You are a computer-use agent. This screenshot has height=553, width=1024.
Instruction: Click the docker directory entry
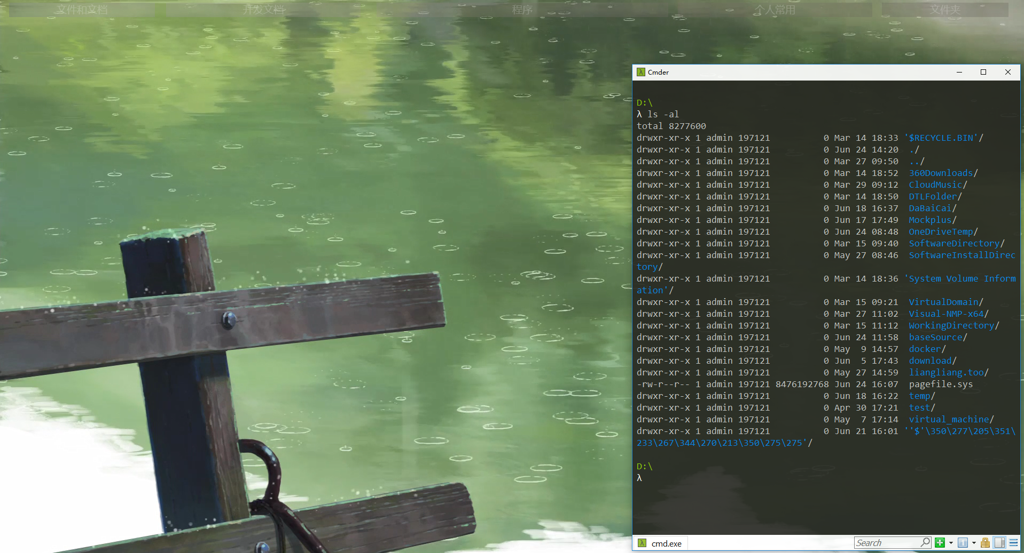pyautogui.click(x=925, y=349)
